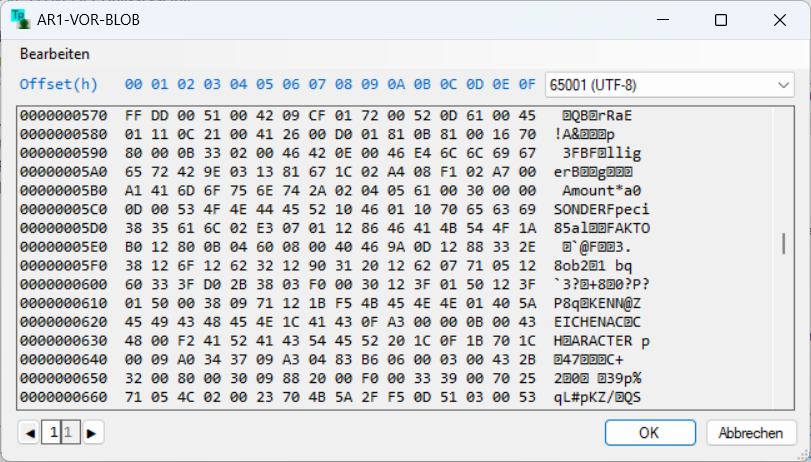Click the first byte FF in row 0000000570
Viewport: 811px width, 462px height.
(x=134, y=115)
